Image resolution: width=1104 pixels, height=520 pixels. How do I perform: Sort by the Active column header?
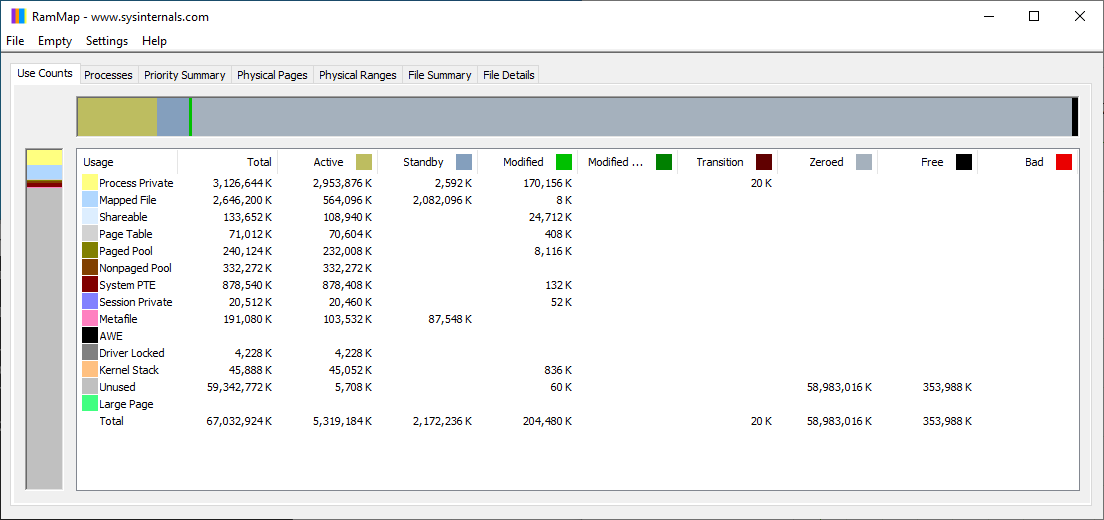pos(327,163)
